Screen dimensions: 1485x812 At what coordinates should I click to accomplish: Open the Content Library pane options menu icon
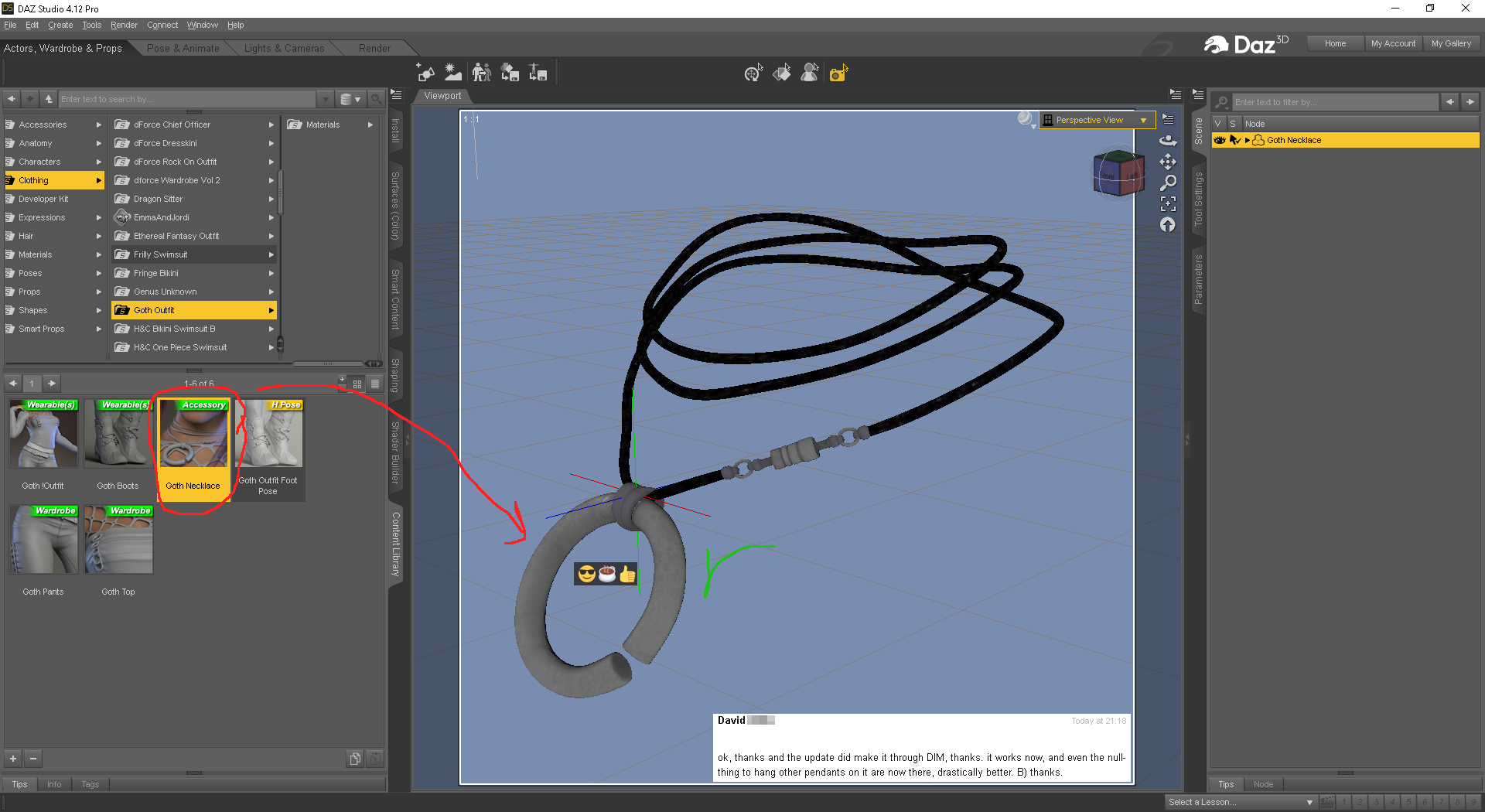(x=396, y=95)
